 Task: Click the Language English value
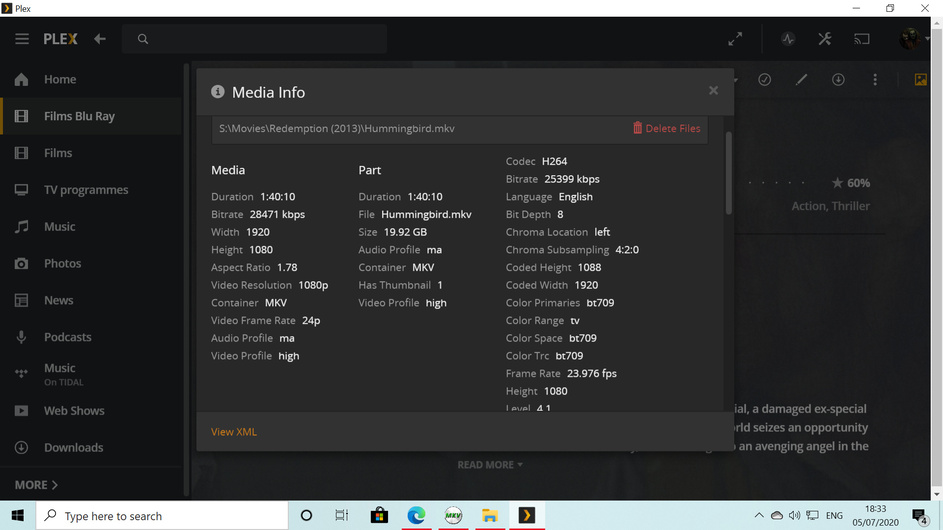coord(576,196)
